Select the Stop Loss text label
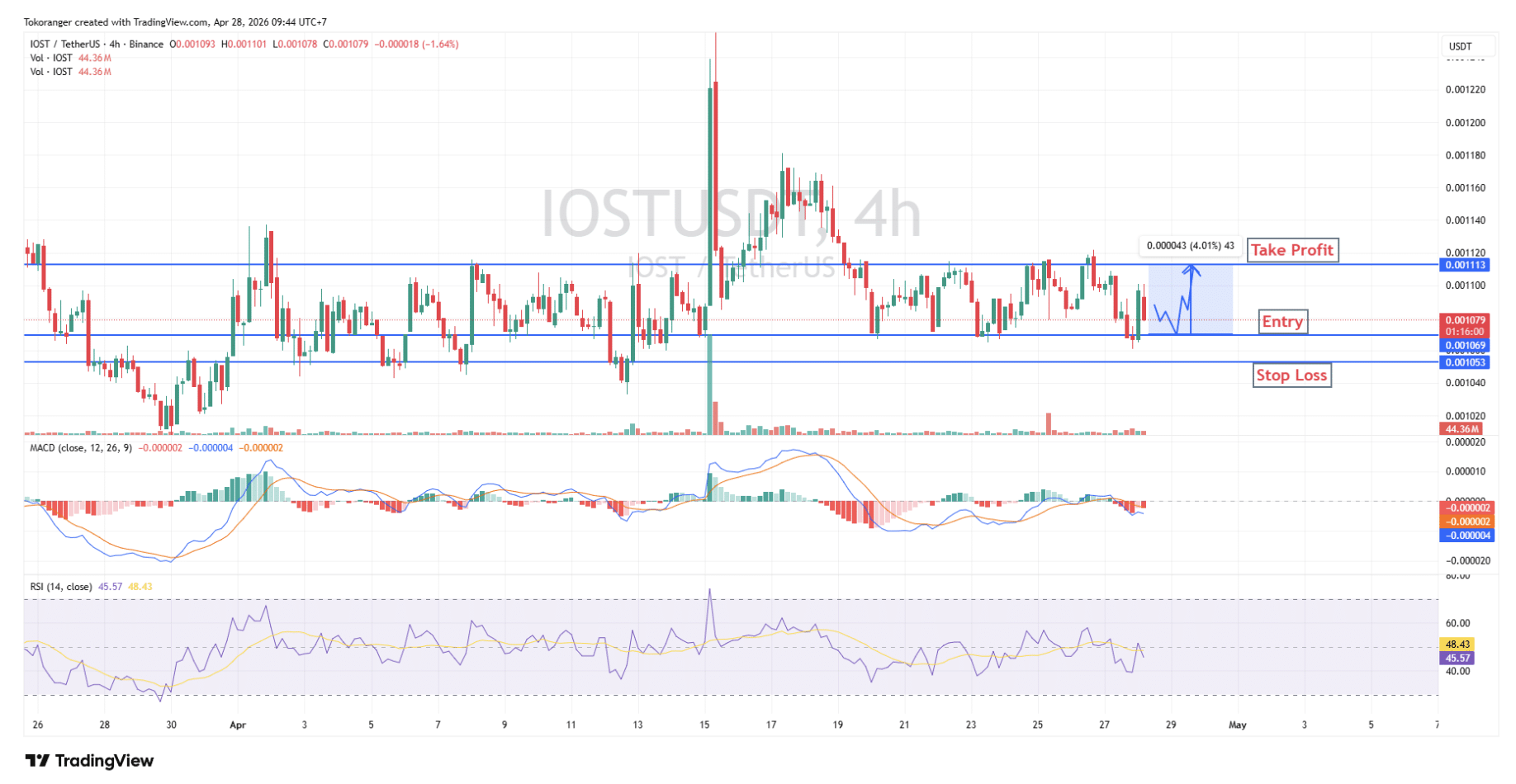This screenshot has width=1516, height=784. coord(1291,375)
